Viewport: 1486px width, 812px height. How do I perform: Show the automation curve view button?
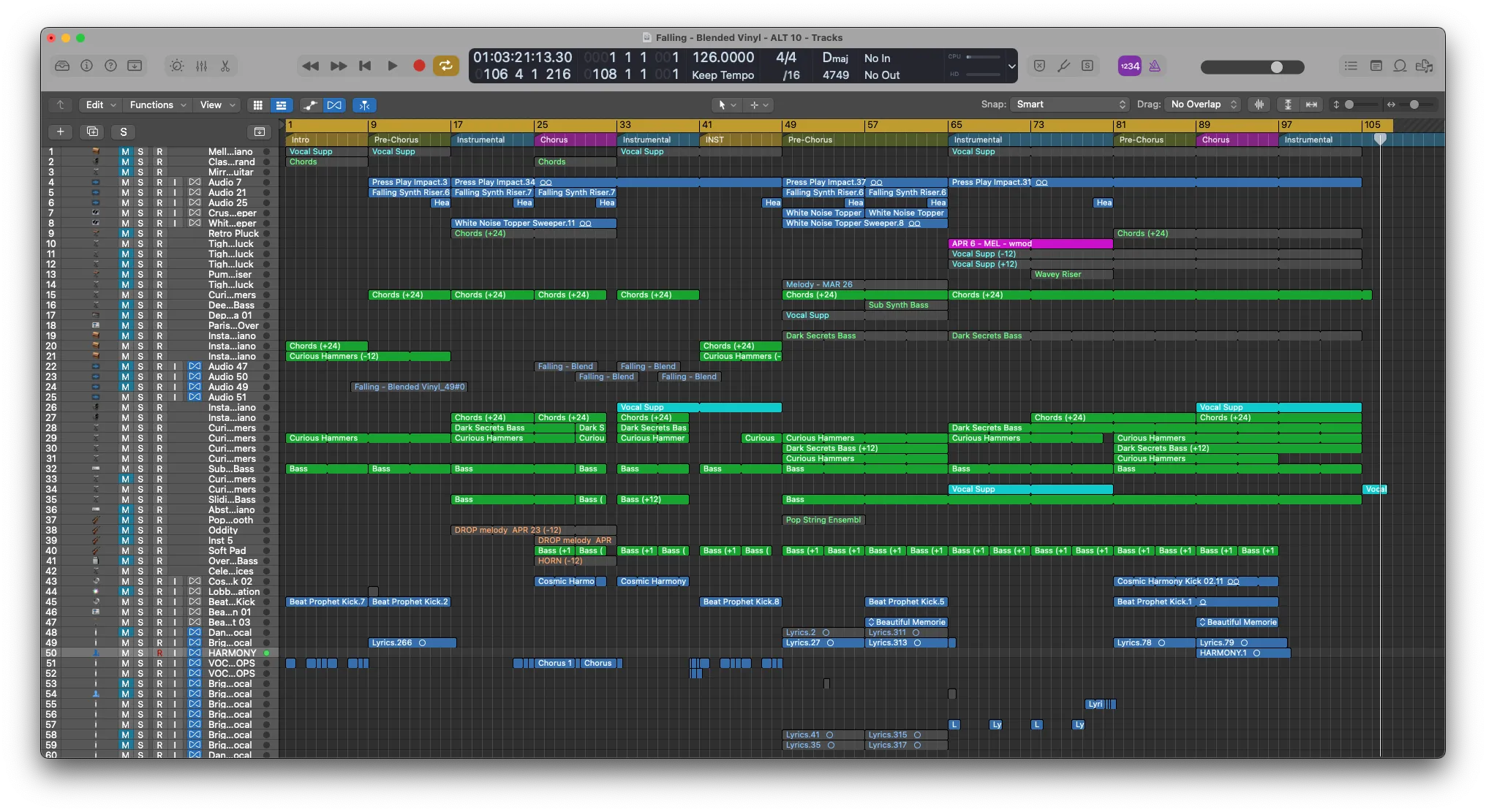pos(310,105)
